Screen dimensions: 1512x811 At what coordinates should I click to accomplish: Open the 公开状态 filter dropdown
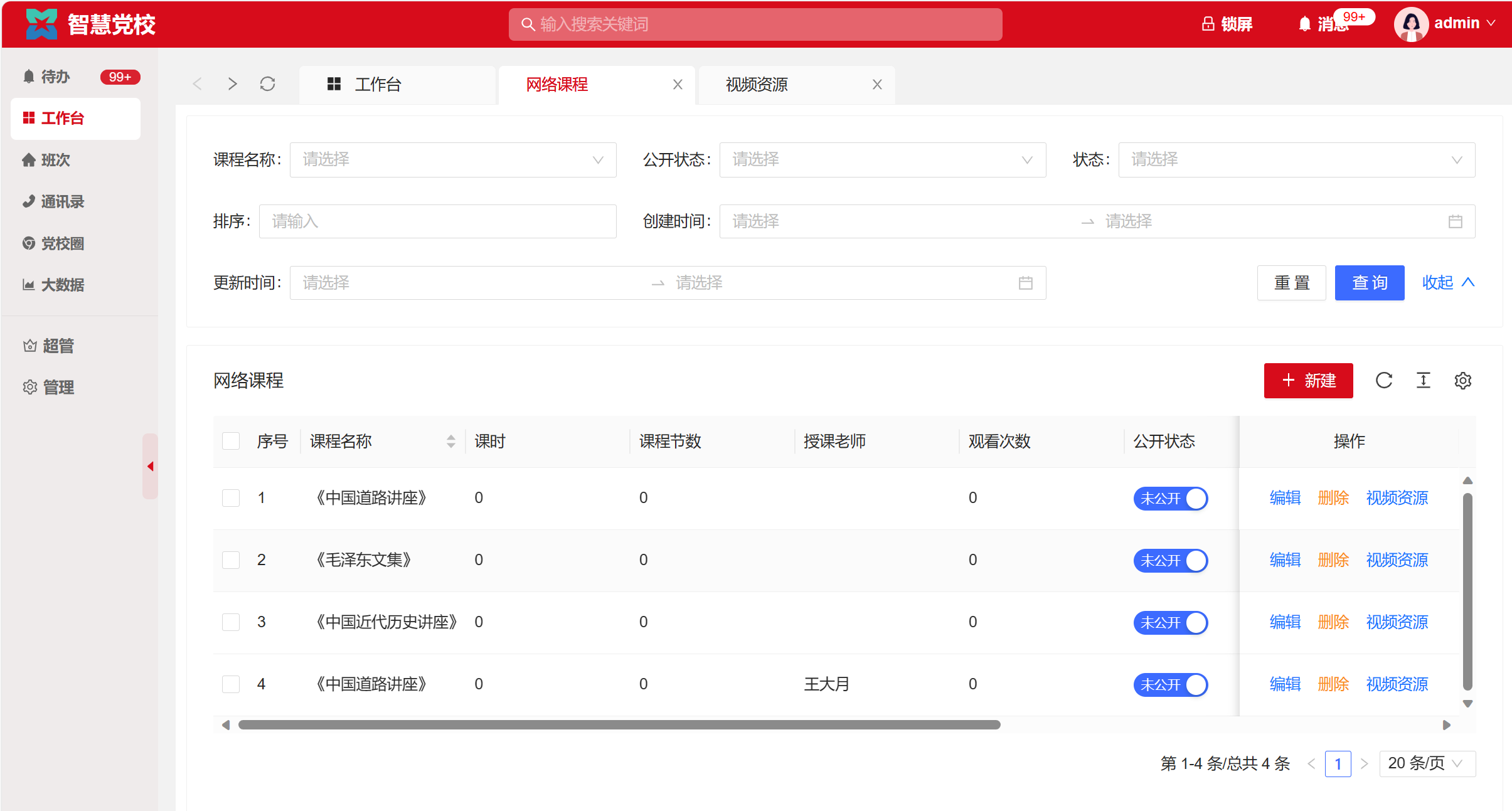(882, 160)
